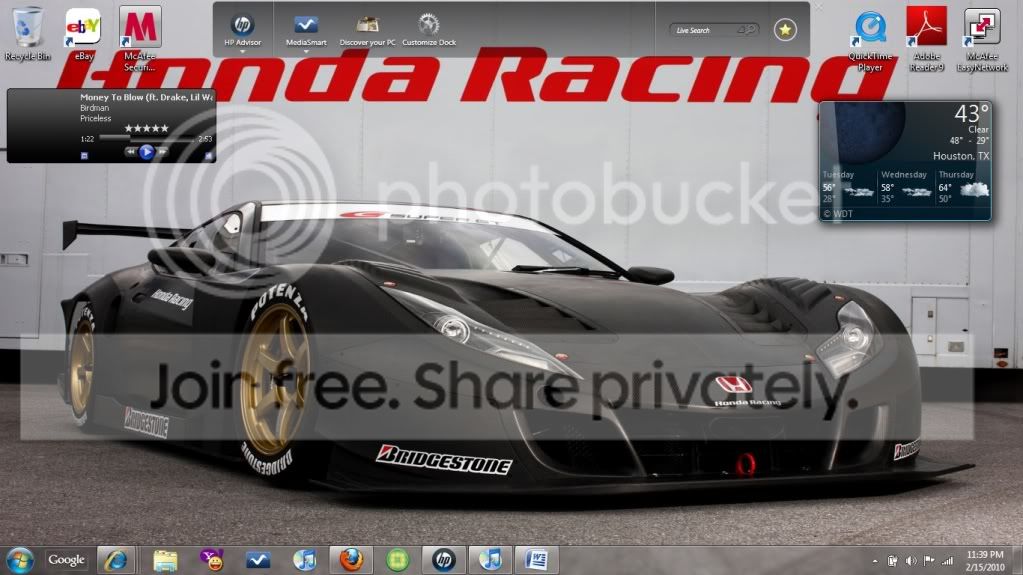Click bottom-right icon in media gadget

pos(209,156)
